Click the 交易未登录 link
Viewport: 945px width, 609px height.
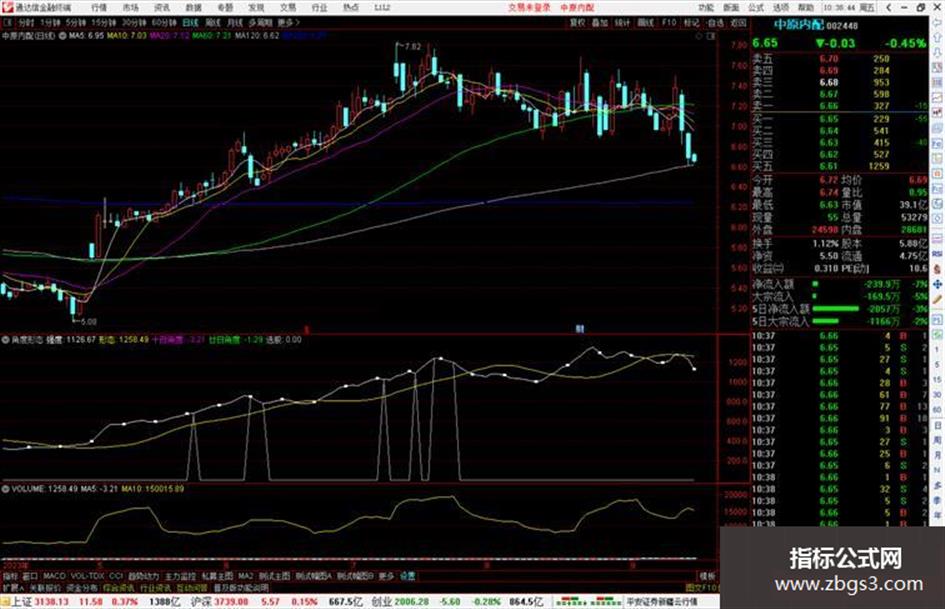click(529, 7)
